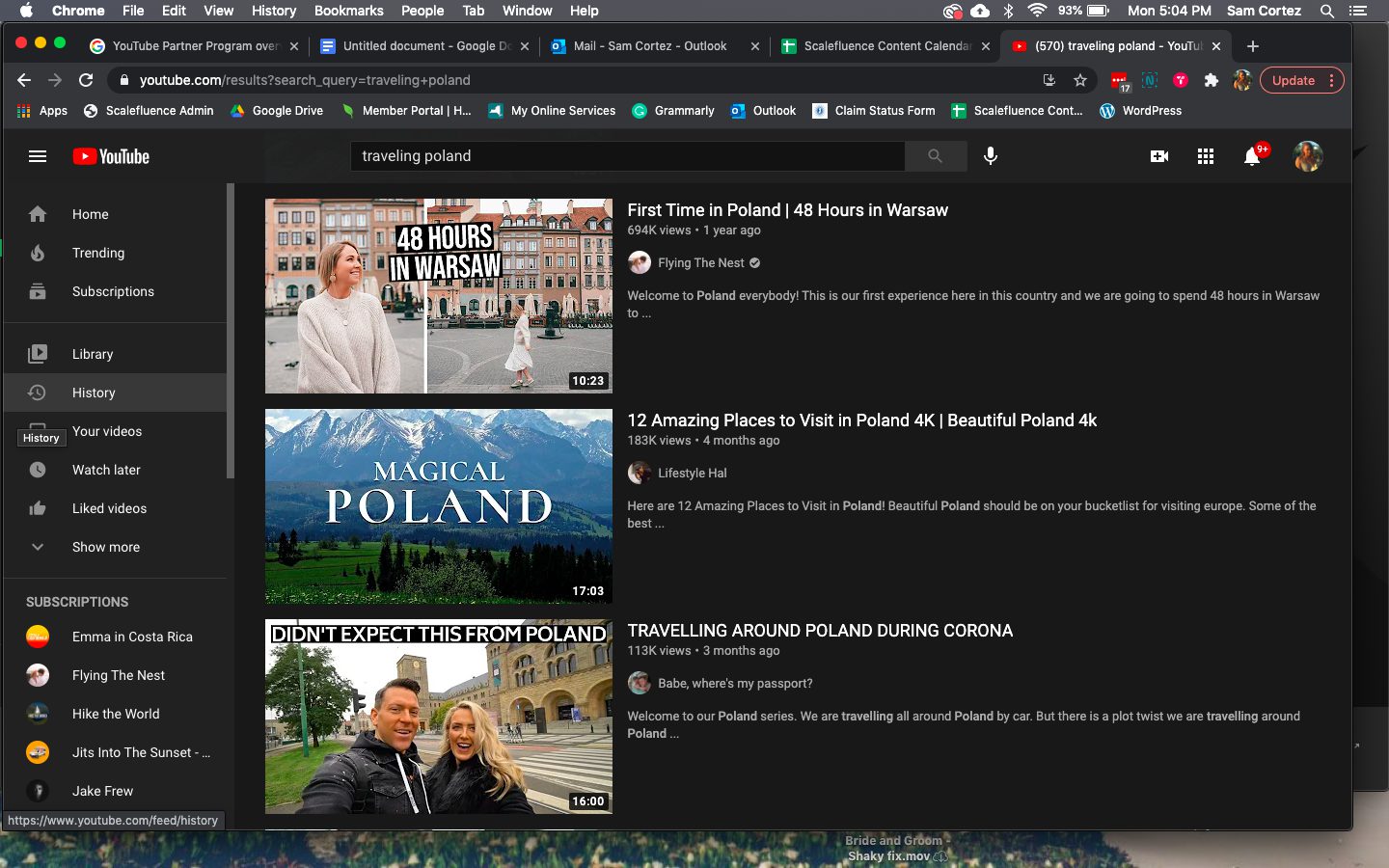
Task: Open Library in sidebar
Action: [x=116, y=354]
